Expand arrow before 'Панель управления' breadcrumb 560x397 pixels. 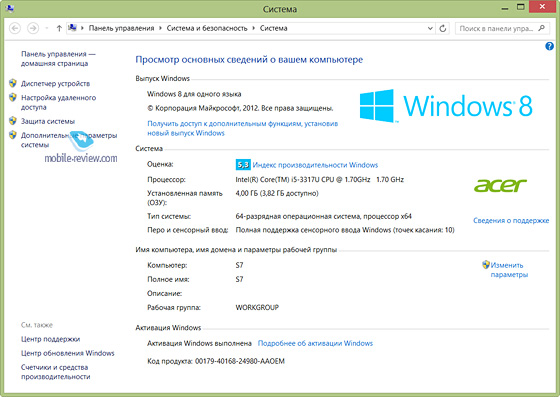(x=82, y=28)
